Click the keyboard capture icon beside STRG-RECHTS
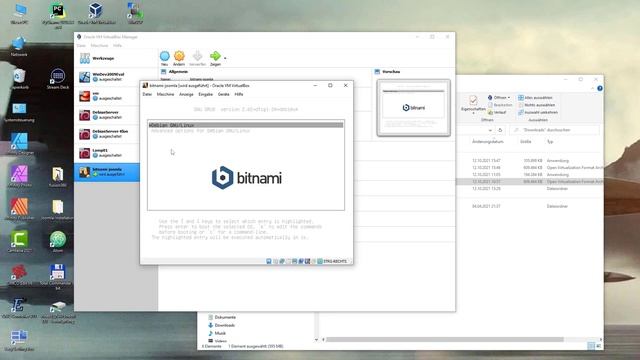640x360 pixels. (320, 261)
